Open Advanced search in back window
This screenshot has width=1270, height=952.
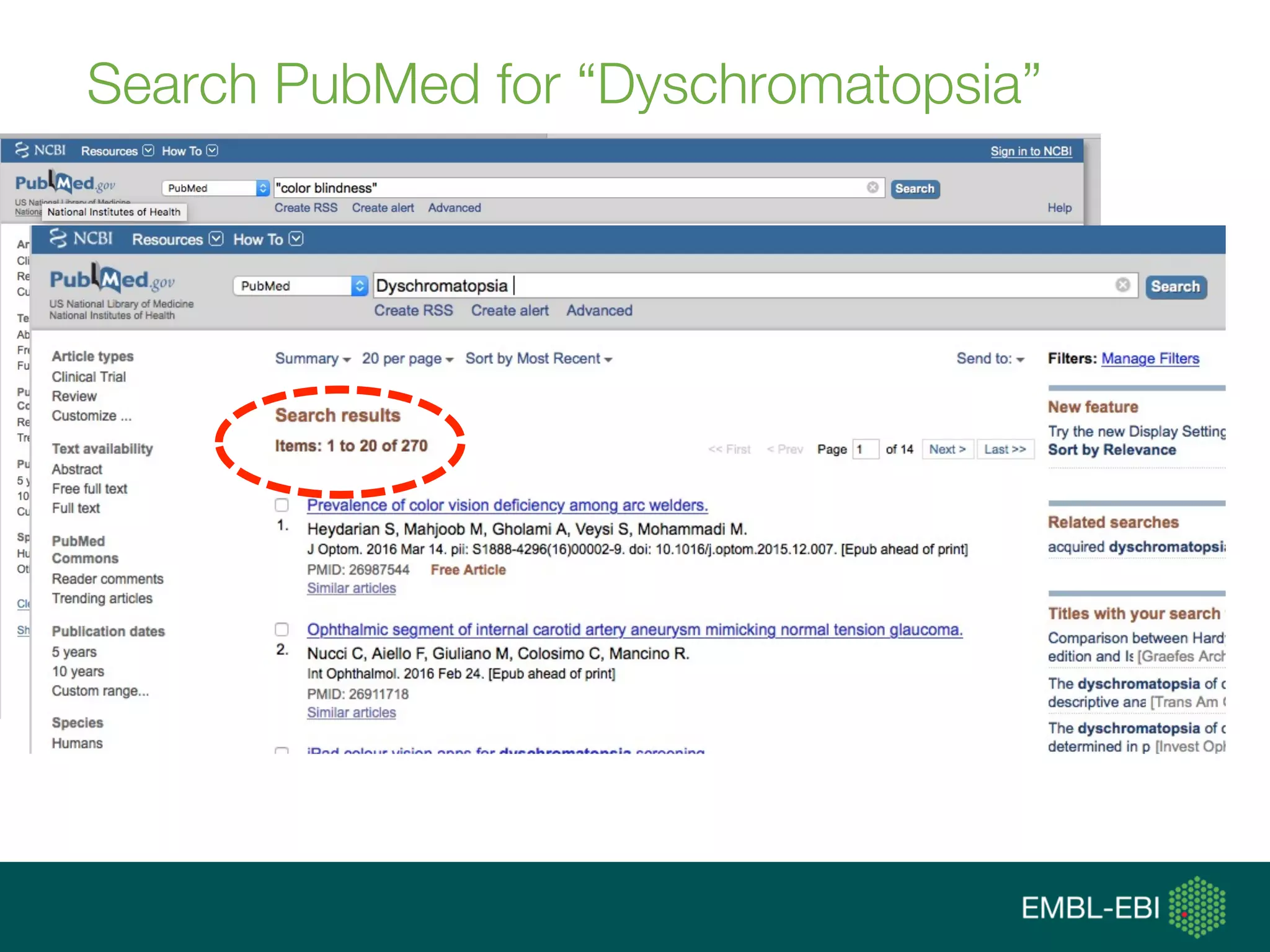[x=455, y=208]
